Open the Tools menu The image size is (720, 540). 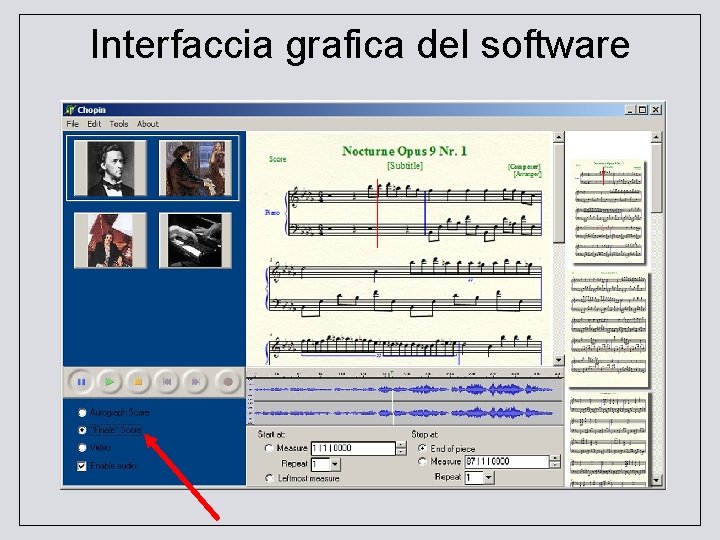click(x=118, y=124)
